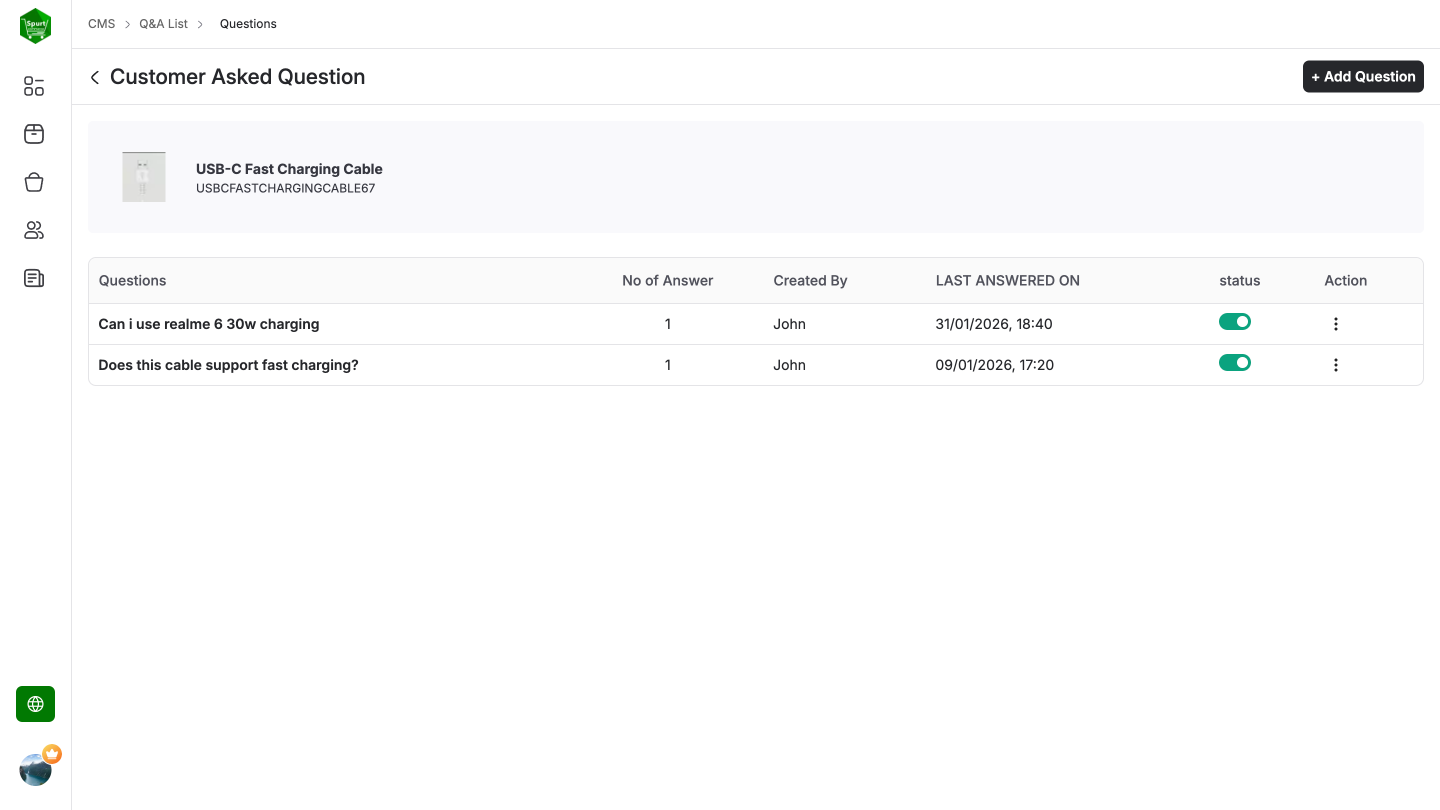The height and width of the screenshot is (810, 1440).
Task: Click the Add Question button
Action: (x=1363, y=76)
